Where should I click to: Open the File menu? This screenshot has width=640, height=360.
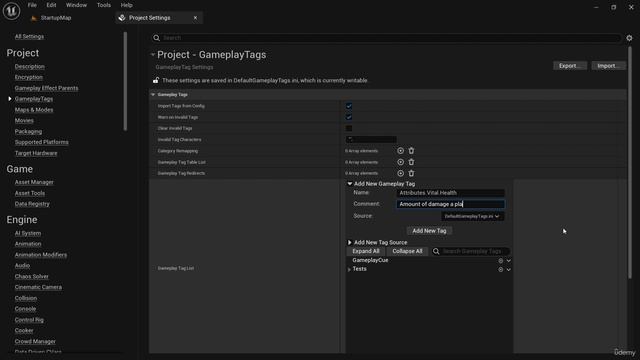click(x=32, y=5)
